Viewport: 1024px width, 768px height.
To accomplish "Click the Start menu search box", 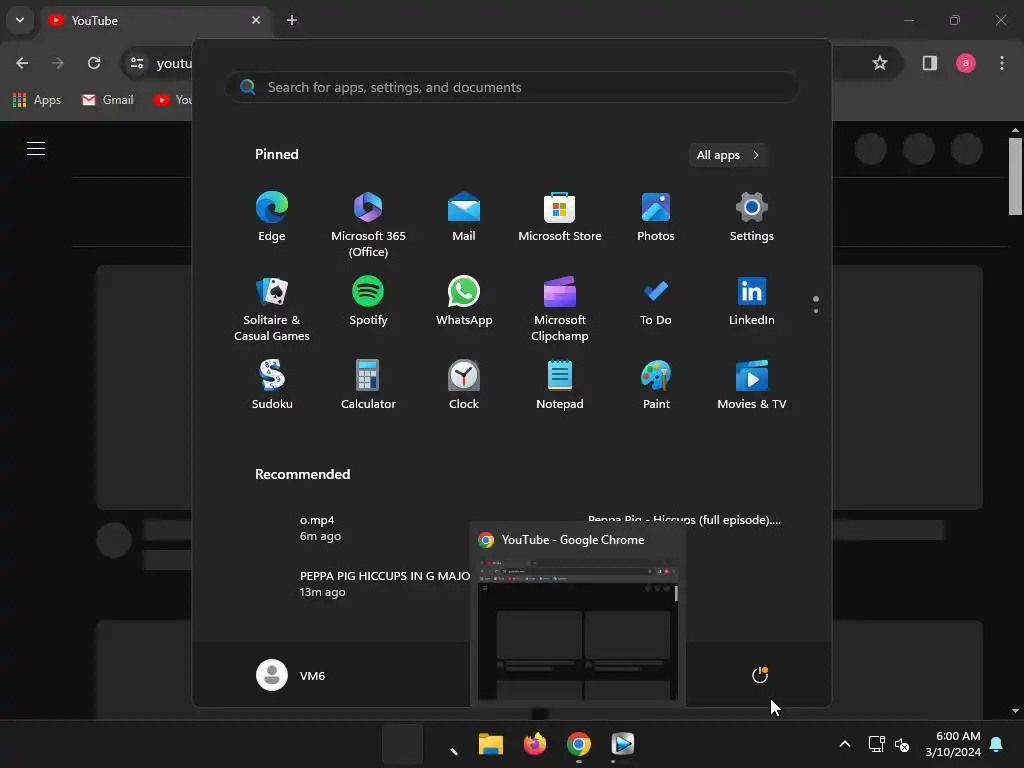I will tap(511, 87).
